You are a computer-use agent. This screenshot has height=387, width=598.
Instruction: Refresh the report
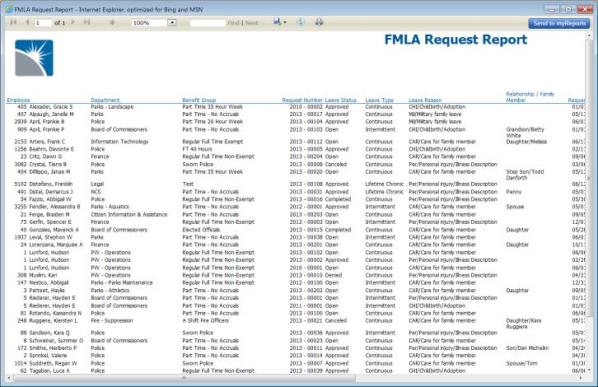pos(301,22)
